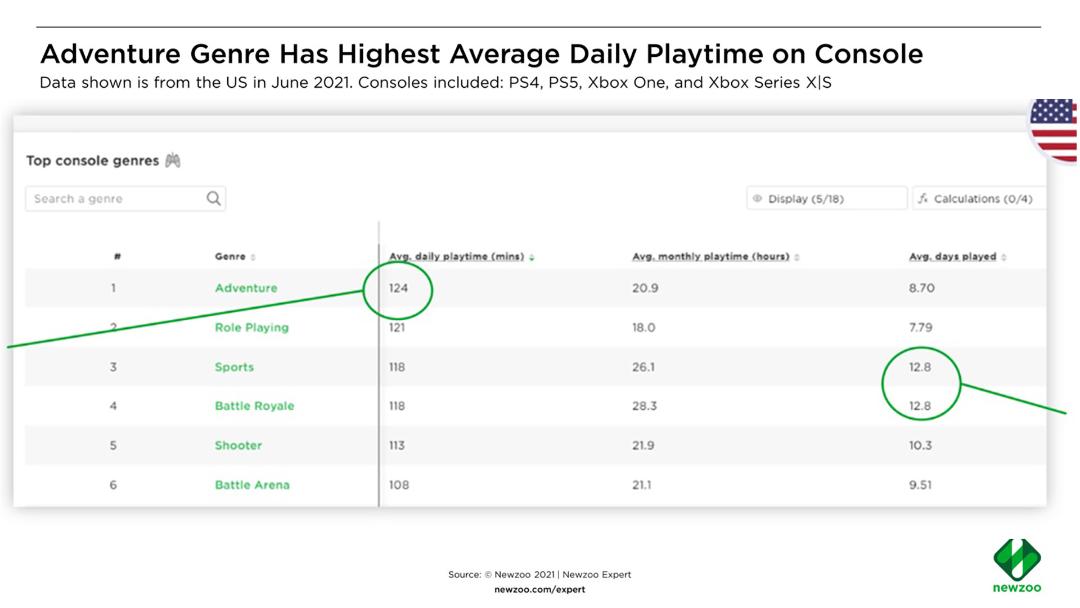Sort by Genre column arrow
1080x608 pixels.
(x=253, y=257)
